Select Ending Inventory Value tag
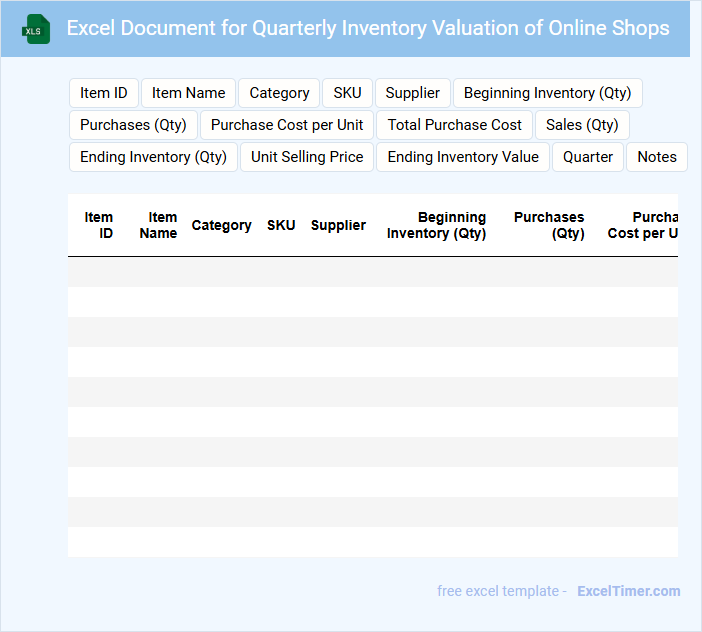Image resolution: width=702 pixels, height=632 pixels. 463,157
